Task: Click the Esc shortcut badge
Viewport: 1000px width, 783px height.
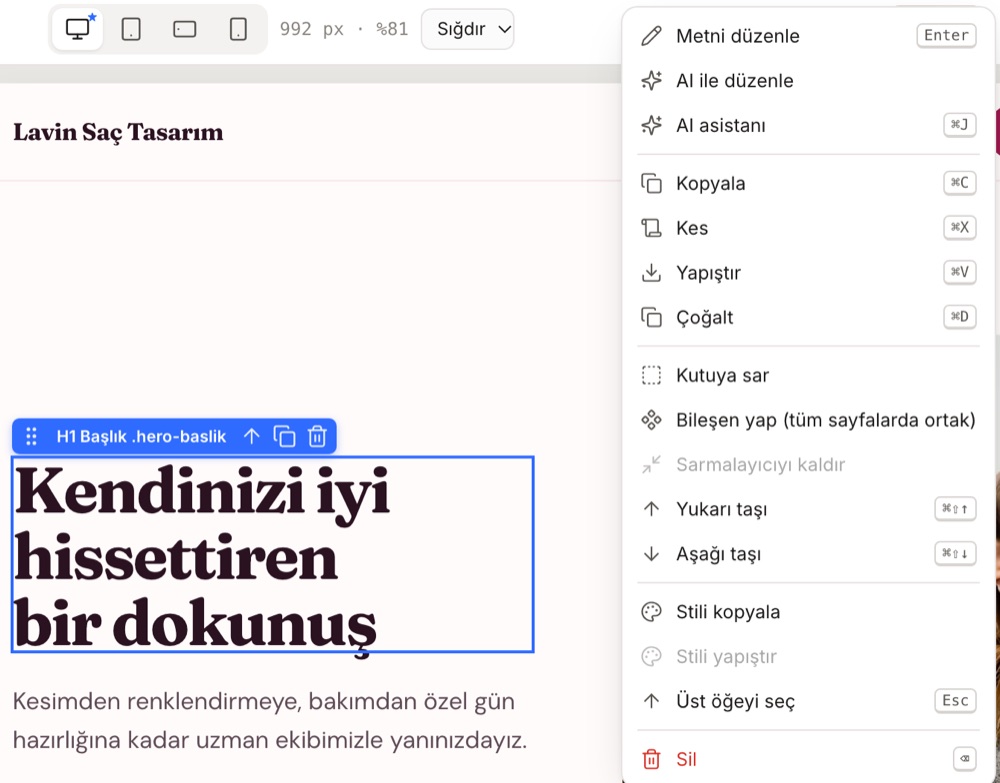Action: click(x=955, y=700)
